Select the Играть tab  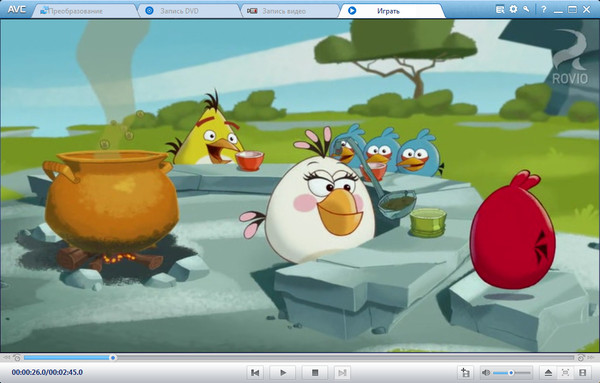point(392,11)
